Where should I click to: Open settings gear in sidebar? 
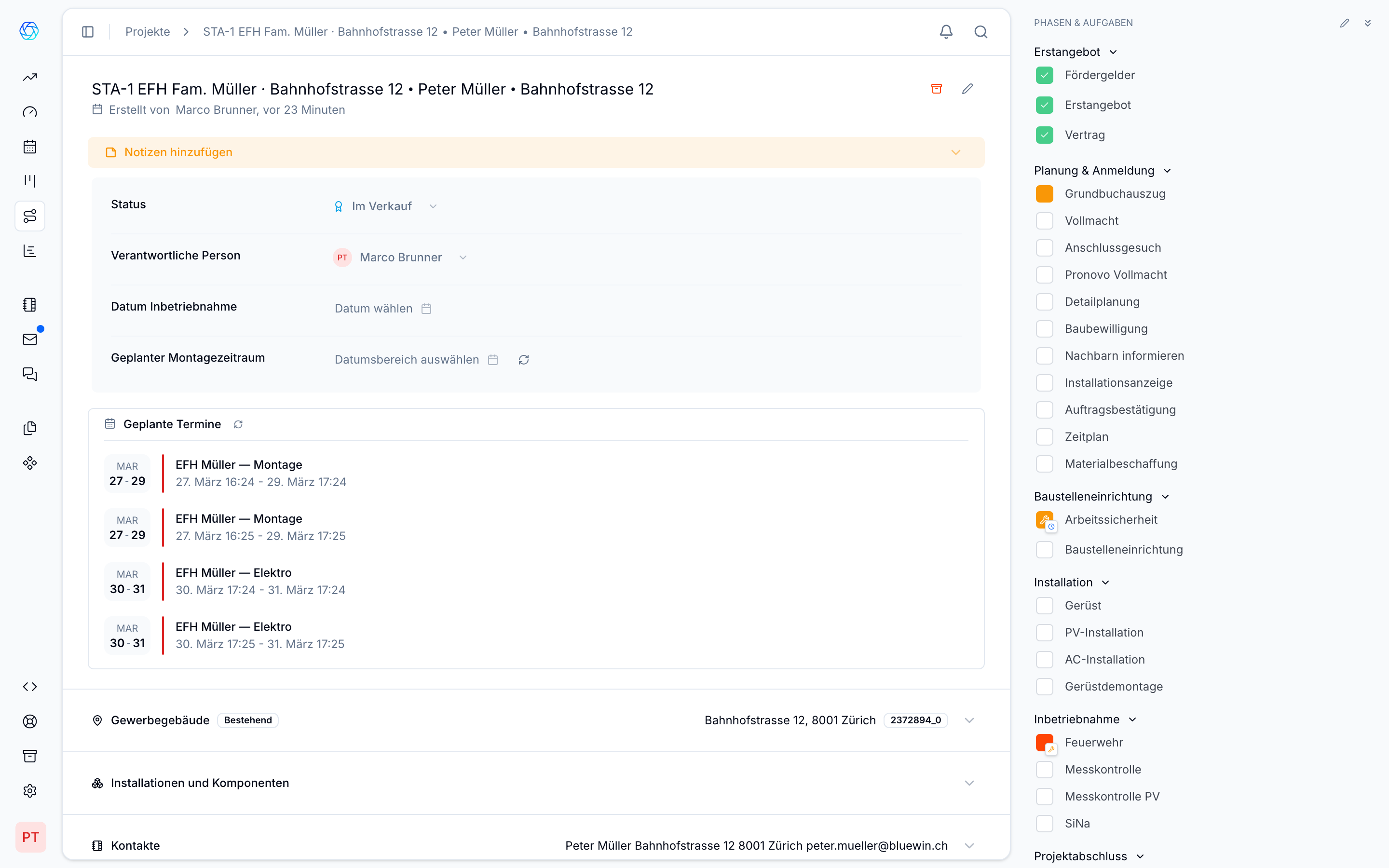point(30,790)
